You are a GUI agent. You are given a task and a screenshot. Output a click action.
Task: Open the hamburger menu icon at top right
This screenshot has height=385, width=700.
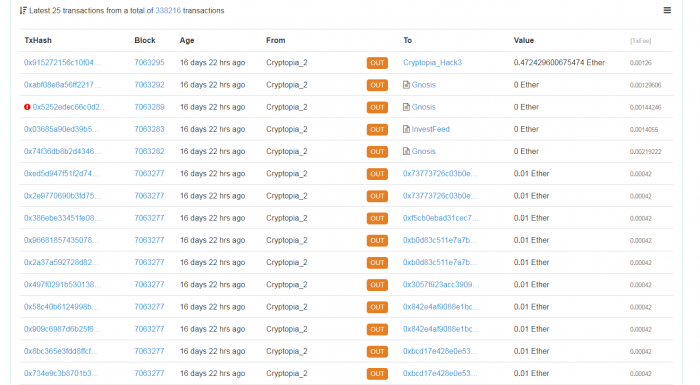click(667, 10)
